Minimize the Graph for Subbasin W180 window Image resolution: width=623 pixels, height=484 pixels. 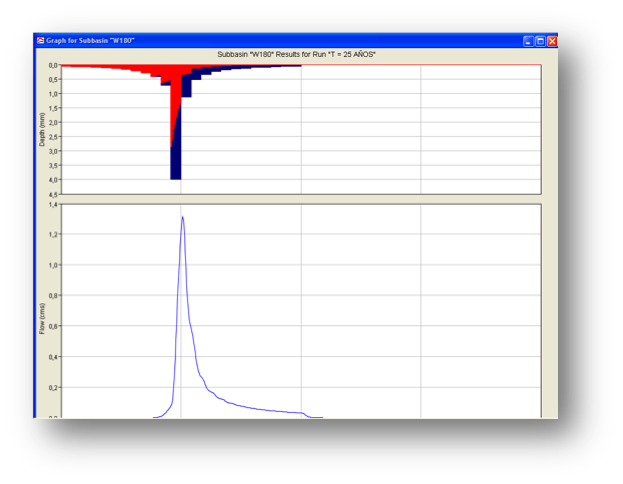(528, 41)
